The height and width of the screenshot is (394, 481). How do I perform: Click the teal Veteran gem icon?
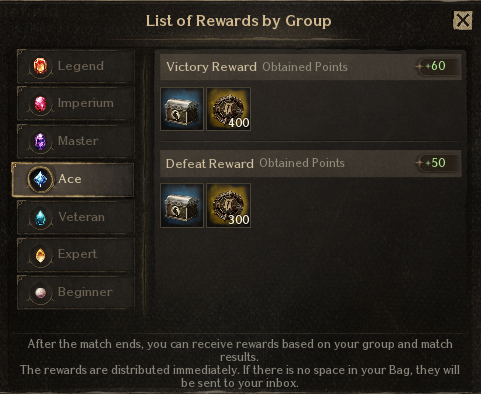40,217
